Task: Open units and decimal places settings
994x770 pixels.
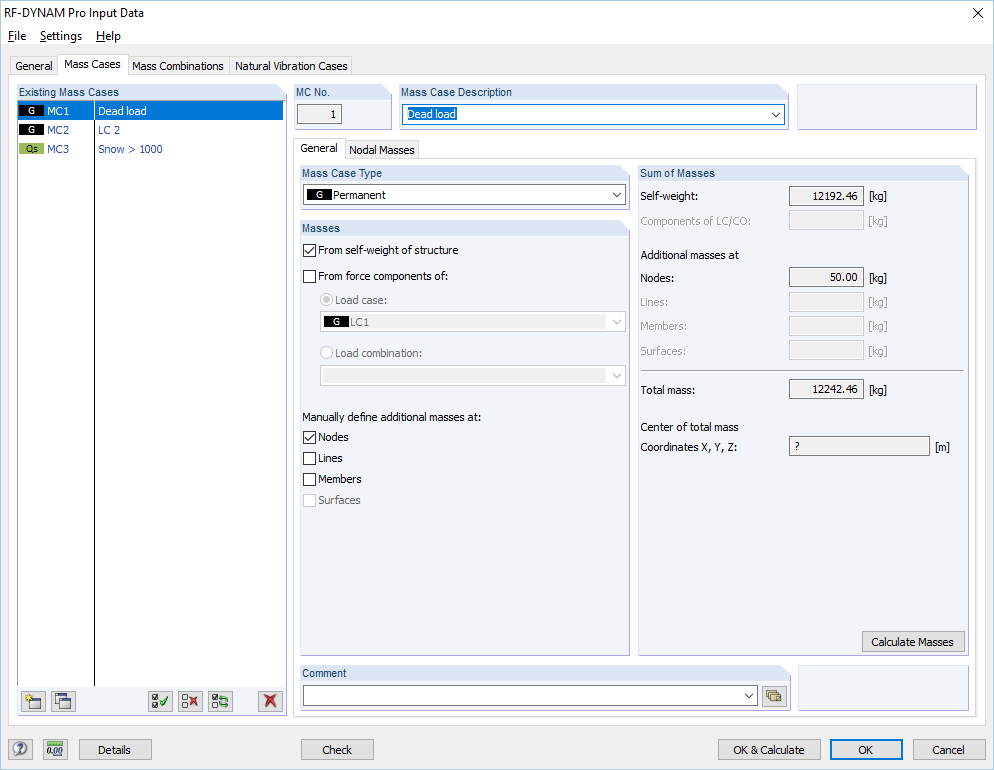Action: tap(55, 749)
